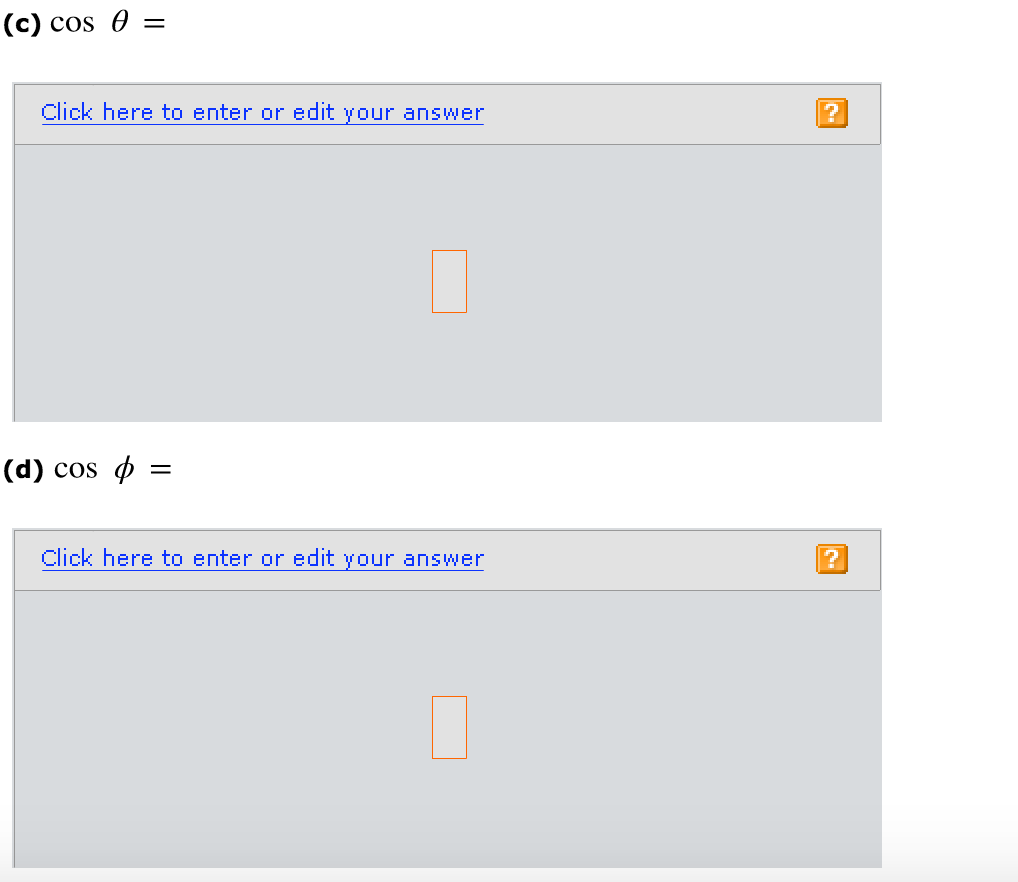Image resolution: width=1018 pixels, height=882 pixels.
Task: Click the word 'cos' in part (d)
Action: point(75,470)
